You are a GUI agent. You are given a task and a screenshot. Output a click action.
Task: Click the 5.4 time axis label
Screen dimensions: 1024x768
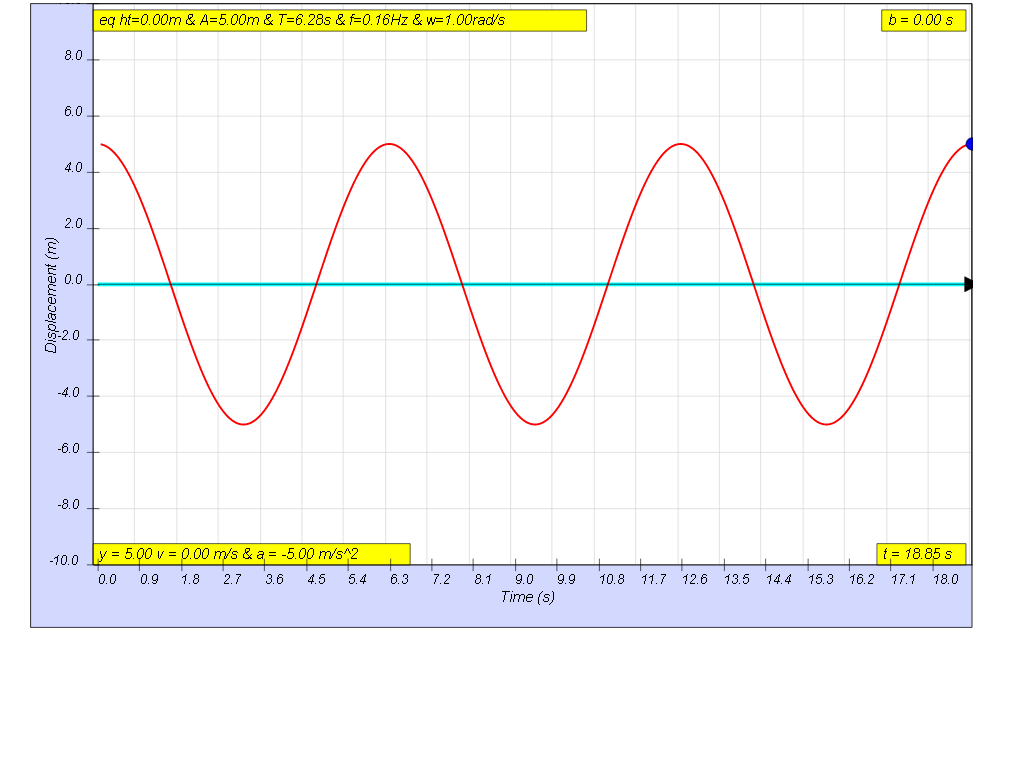coord(357,579)
